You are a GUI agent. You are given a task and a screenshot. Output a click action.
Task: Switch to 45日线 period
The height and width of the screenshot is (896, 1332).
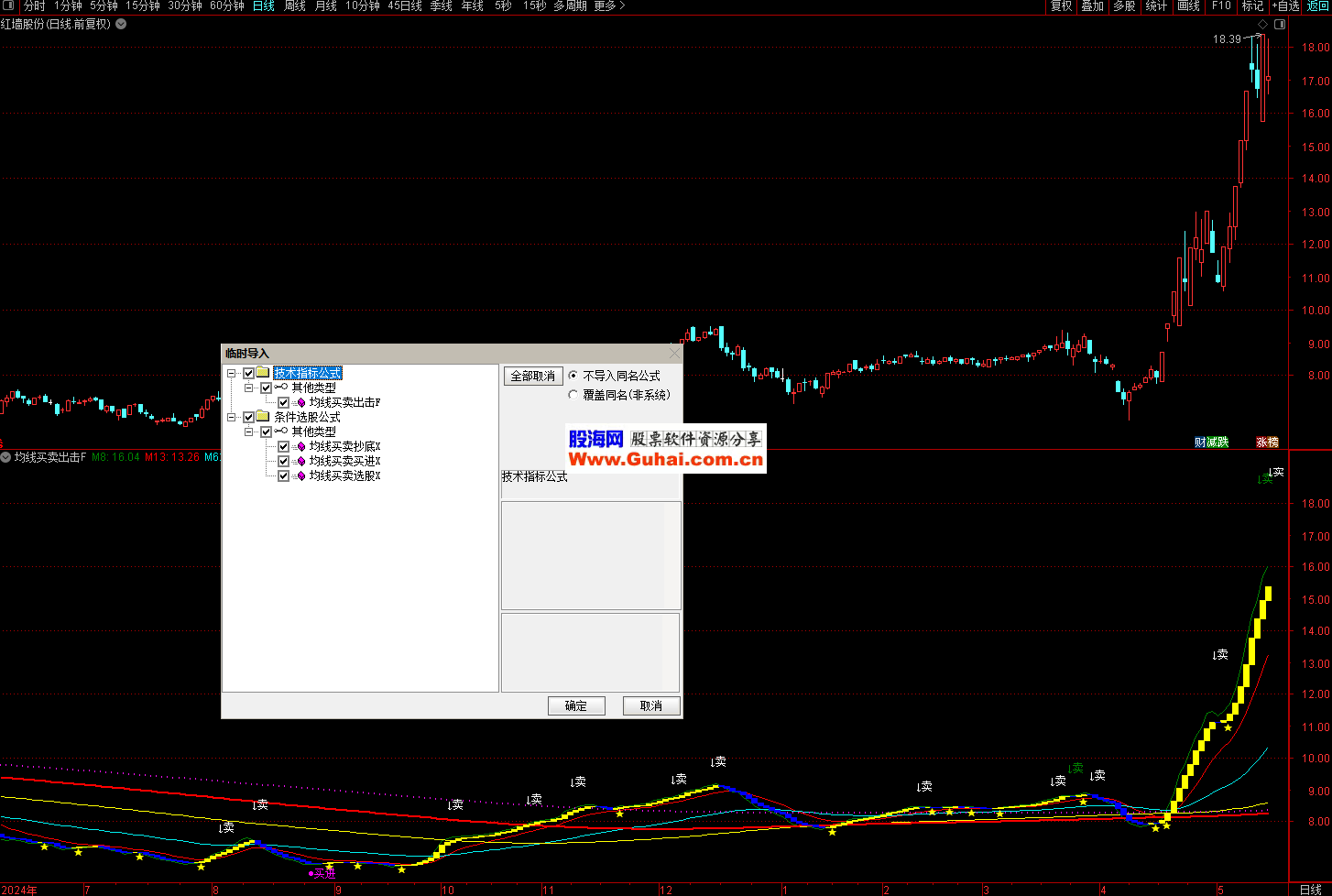point(405,6)
